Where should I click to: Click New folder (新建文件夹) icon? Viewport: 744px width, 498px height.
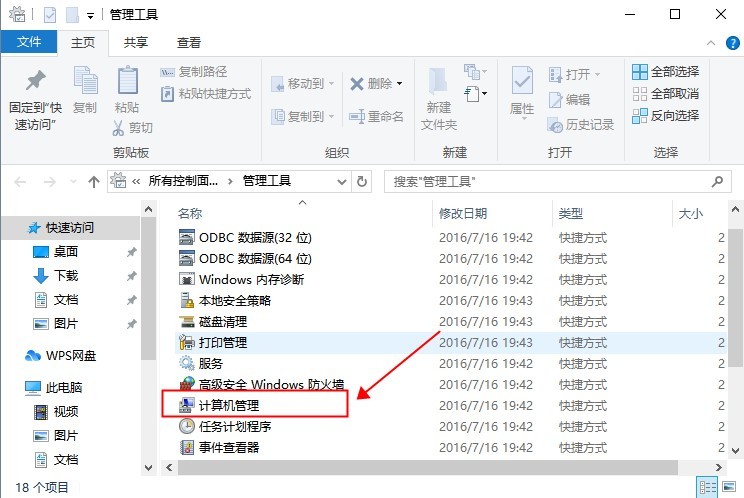pyautogui.click(x=438, y=82)
